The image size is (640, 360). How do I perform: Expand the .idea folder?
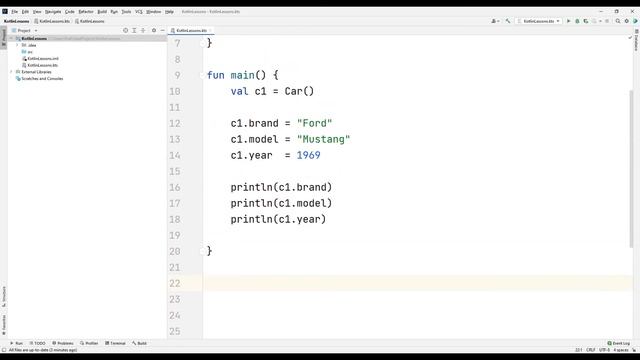click(18, 45)
